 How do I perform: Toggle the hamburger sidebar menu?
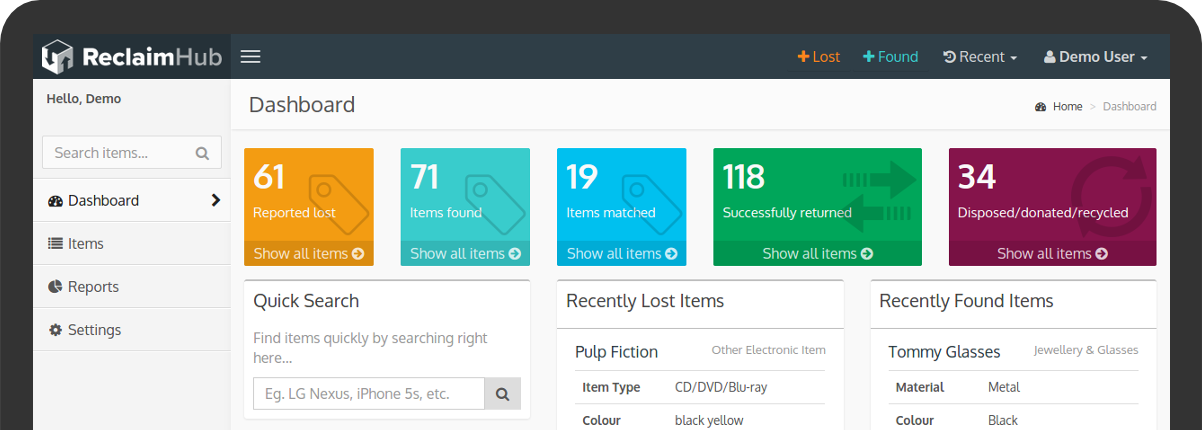(x=251, y=57)
